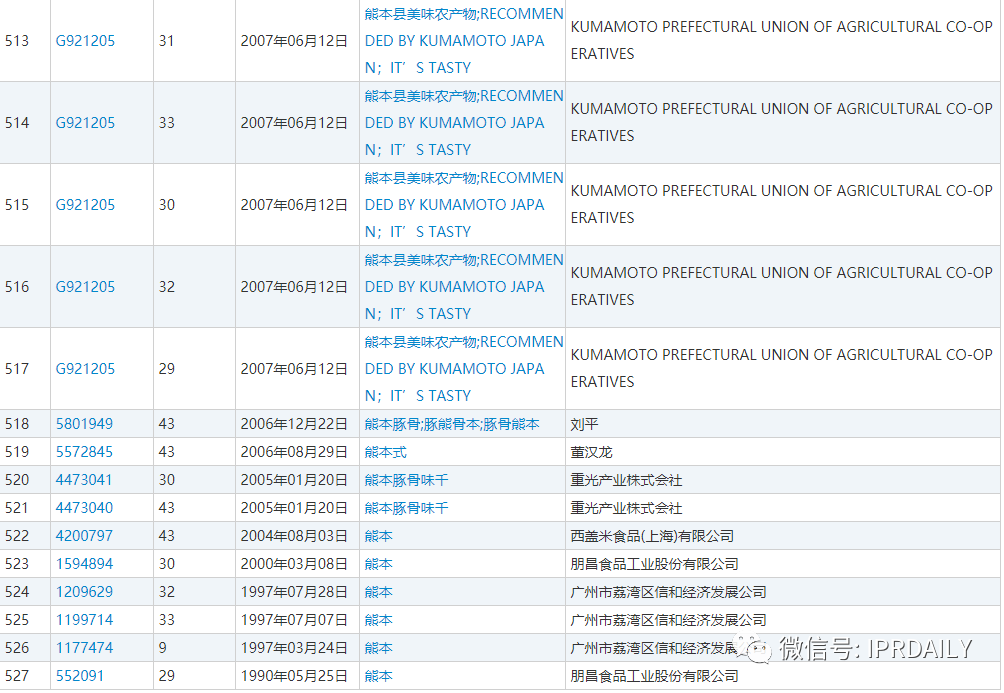Viewport: 1004px width, 693px height.
Task: Select applicant 朋昌食品工业股份有限公司 in row 527
Action: (x=654, y=676)
